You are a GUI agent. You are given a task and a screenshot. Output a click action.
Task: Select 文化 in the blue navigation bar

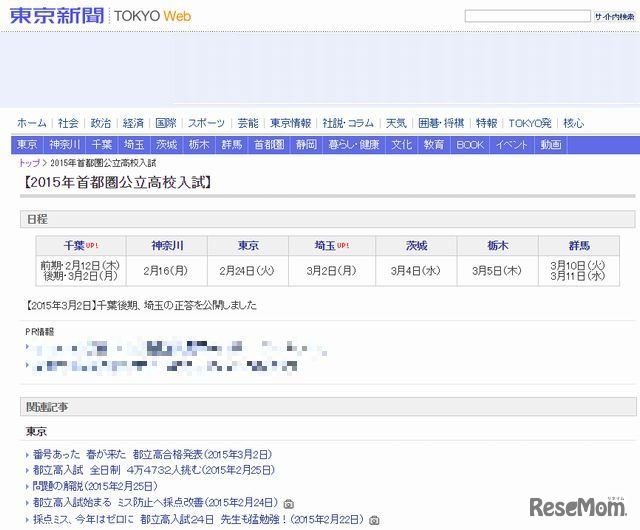point(402,145)
